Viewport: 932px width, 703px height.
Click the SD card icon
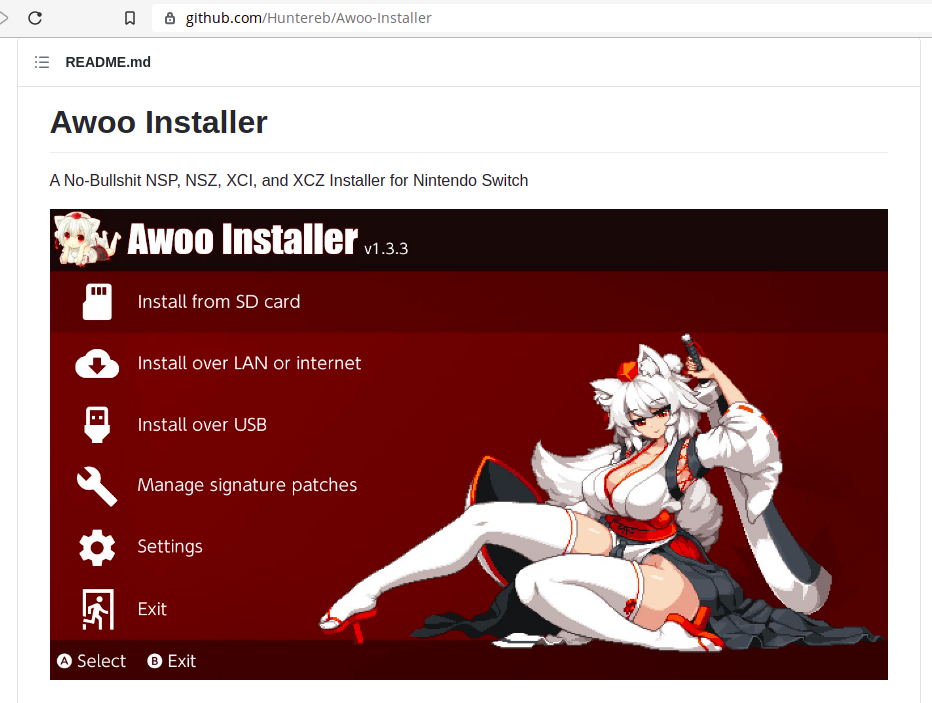tap(97, 301)
